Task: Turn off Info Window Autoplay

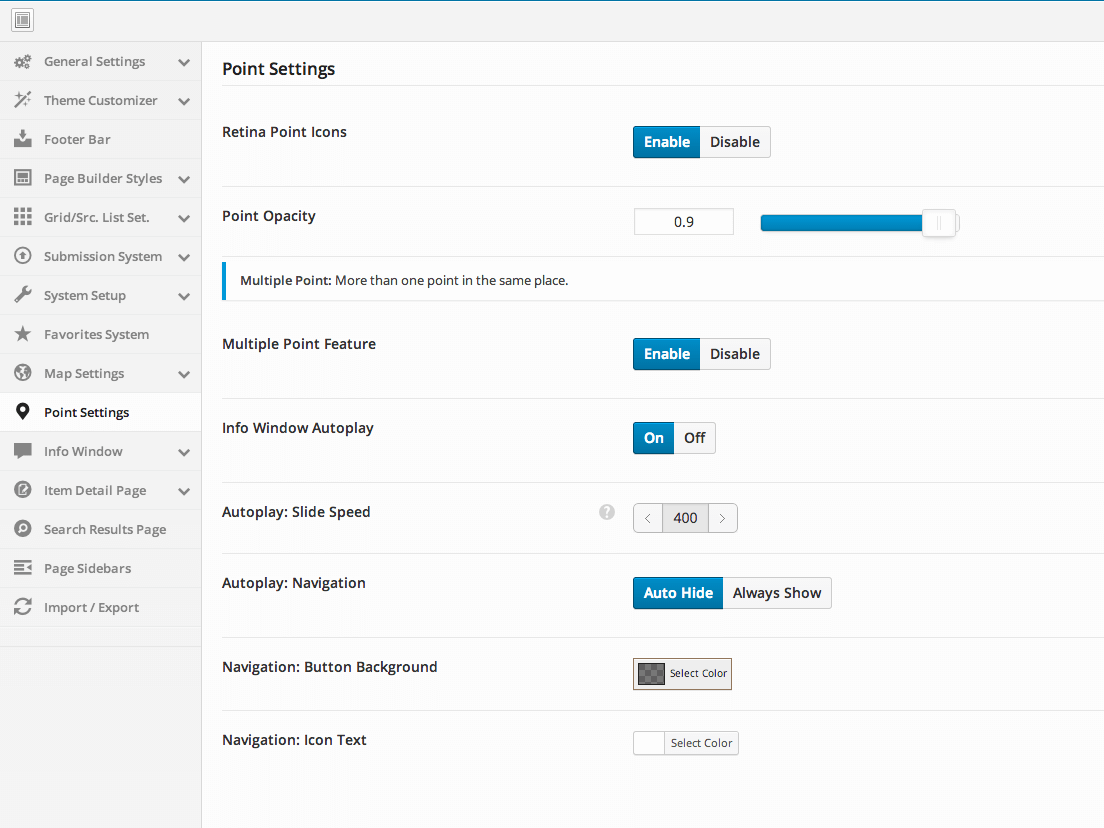Action: [x=694, y=438]
